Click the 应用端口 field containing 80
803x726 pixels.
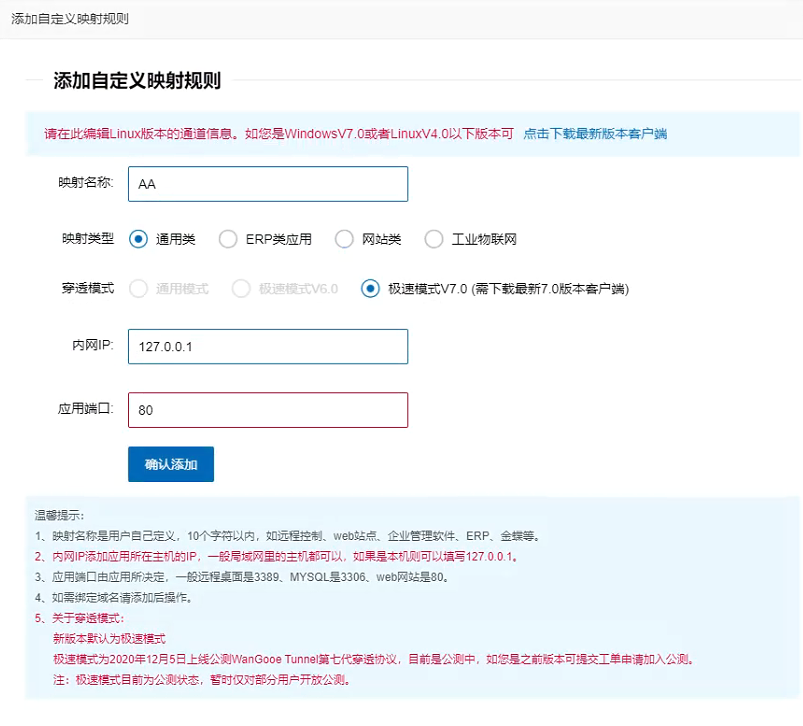[270, 410]
